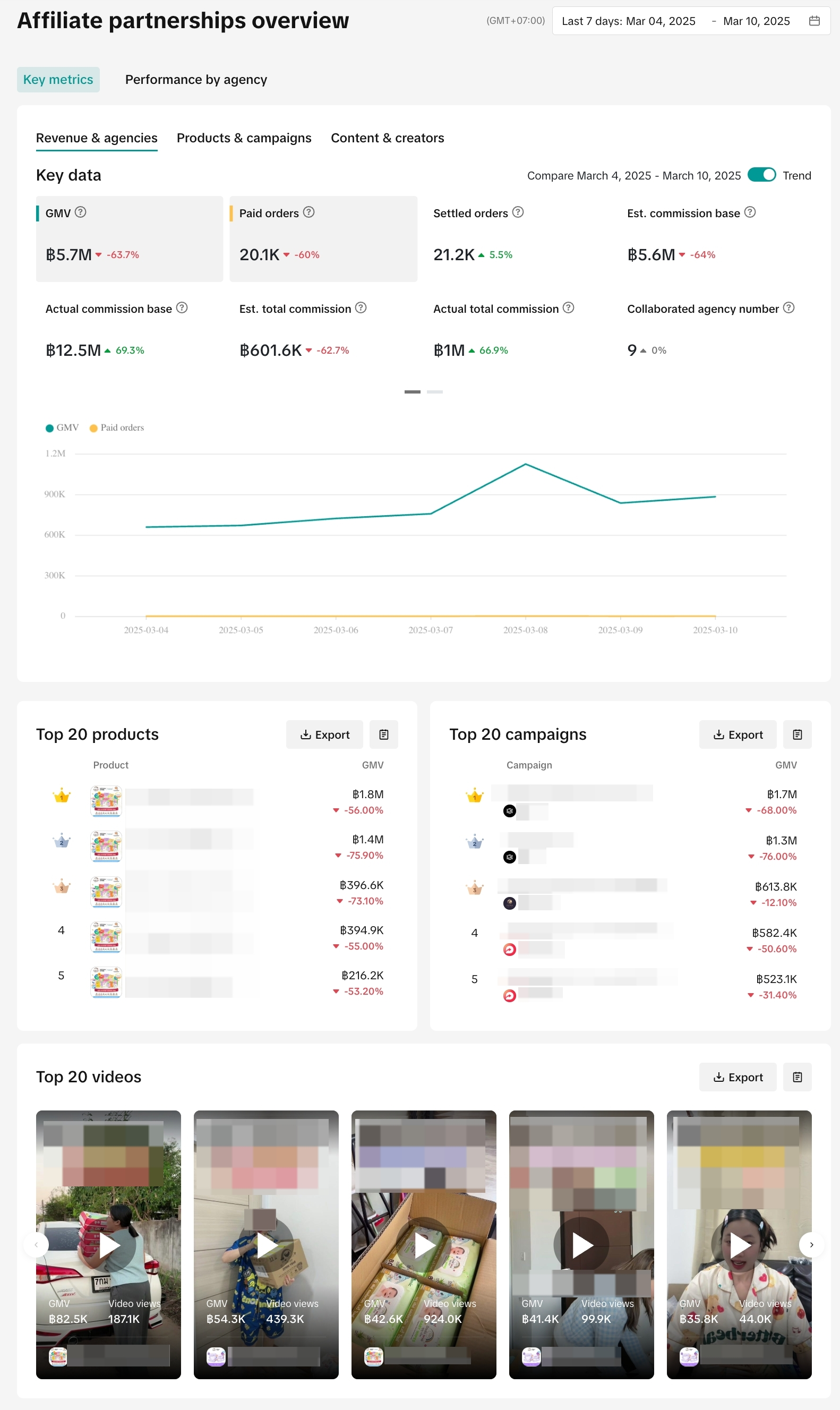The width and height of the screenshot is (840, 1410).
Task: Open the report icon beside Top 20 products Export
Action: [x=383, y=734]
